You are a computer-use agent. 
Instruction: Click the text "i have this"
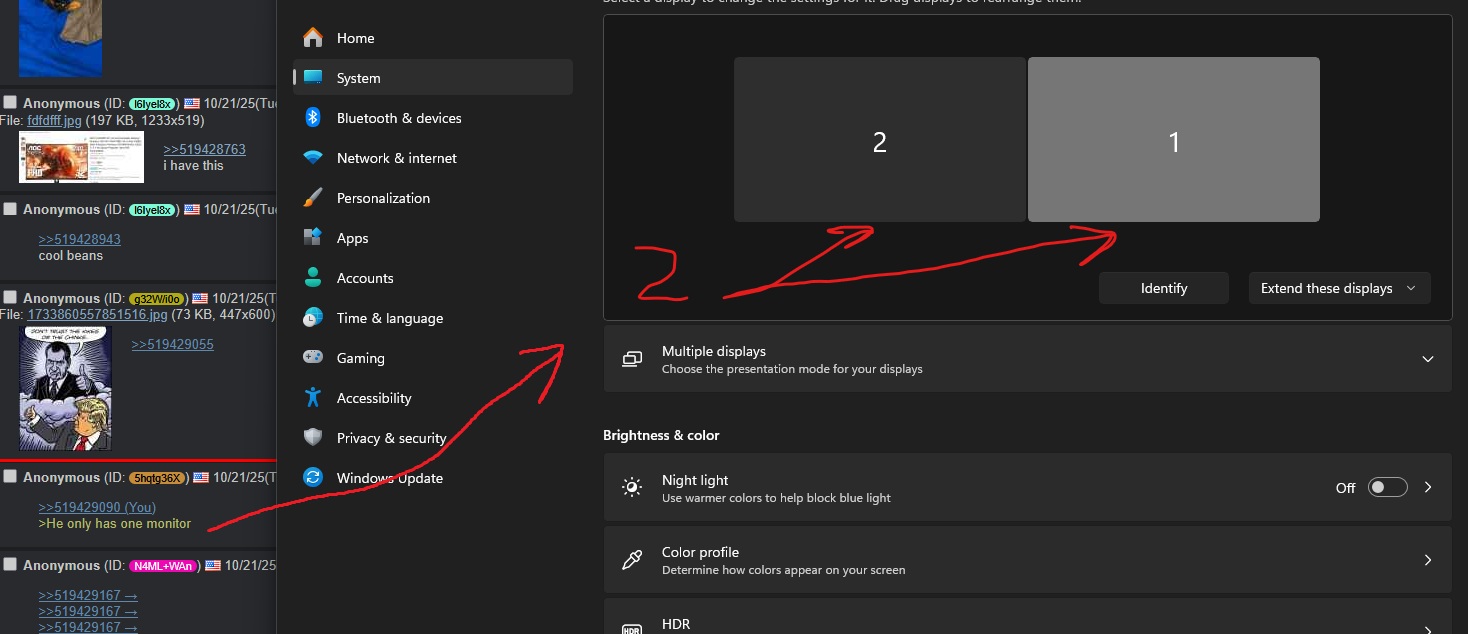(x=193, y=166)
